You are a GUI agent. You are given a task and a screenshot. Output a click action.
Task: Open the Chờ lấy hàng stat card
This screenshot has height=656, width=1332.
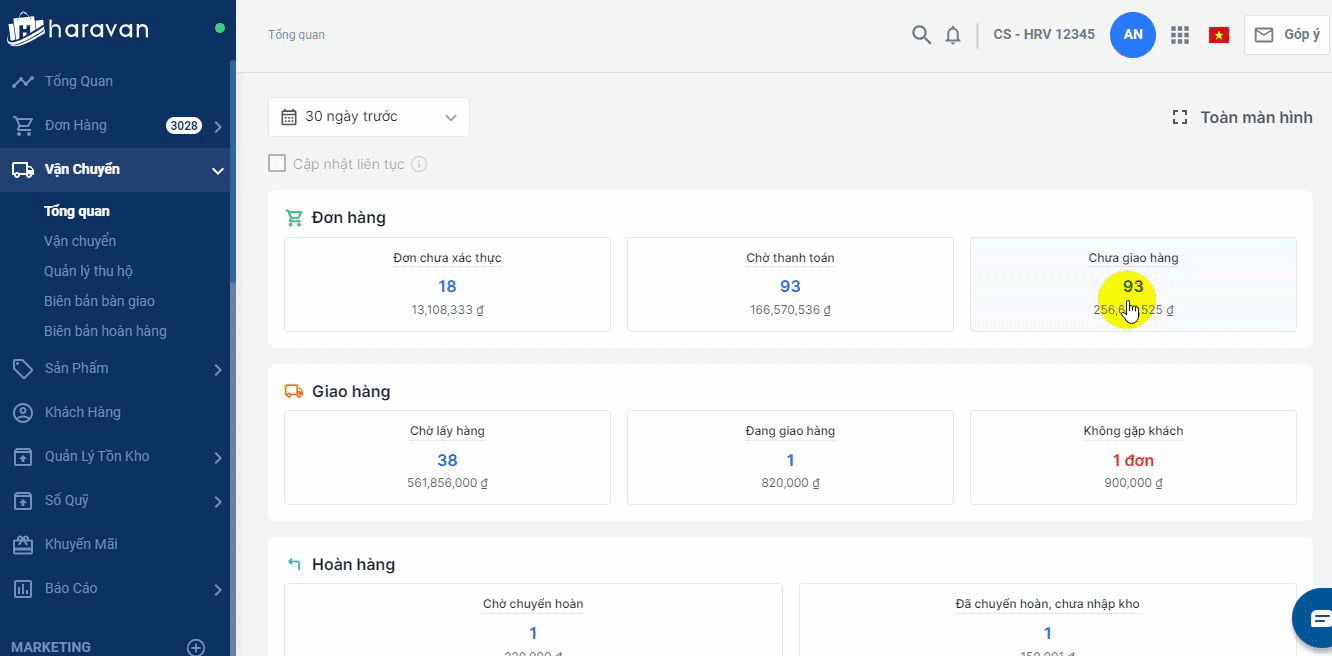[x=447, y=457]
